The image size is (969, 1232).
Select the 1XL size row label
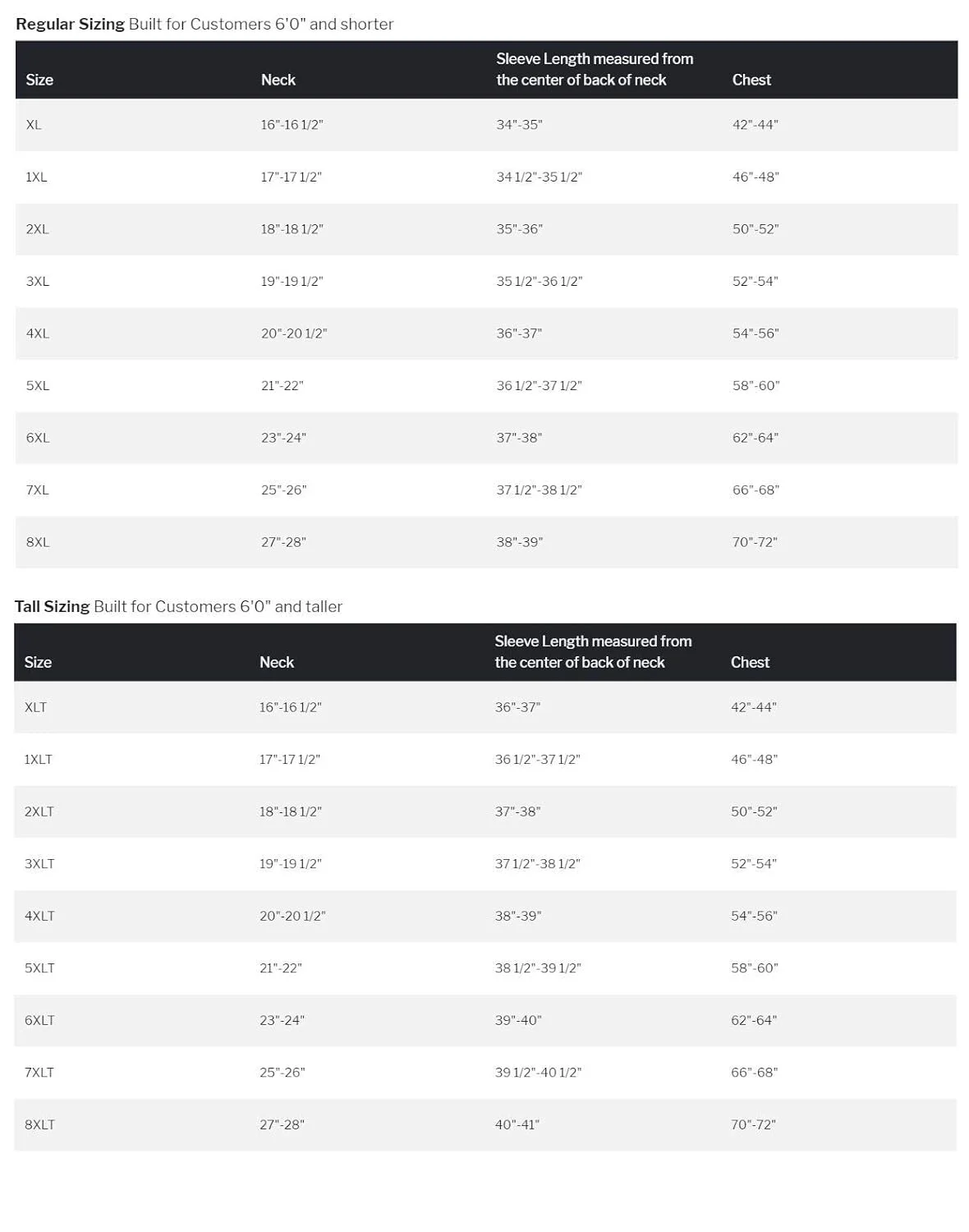click(x=36, y=177)
